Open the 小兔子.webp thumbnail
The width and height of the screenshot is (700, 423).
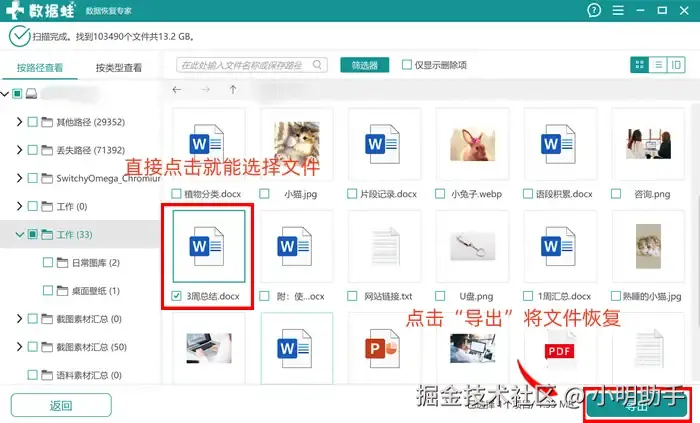(x=473, y=144)
